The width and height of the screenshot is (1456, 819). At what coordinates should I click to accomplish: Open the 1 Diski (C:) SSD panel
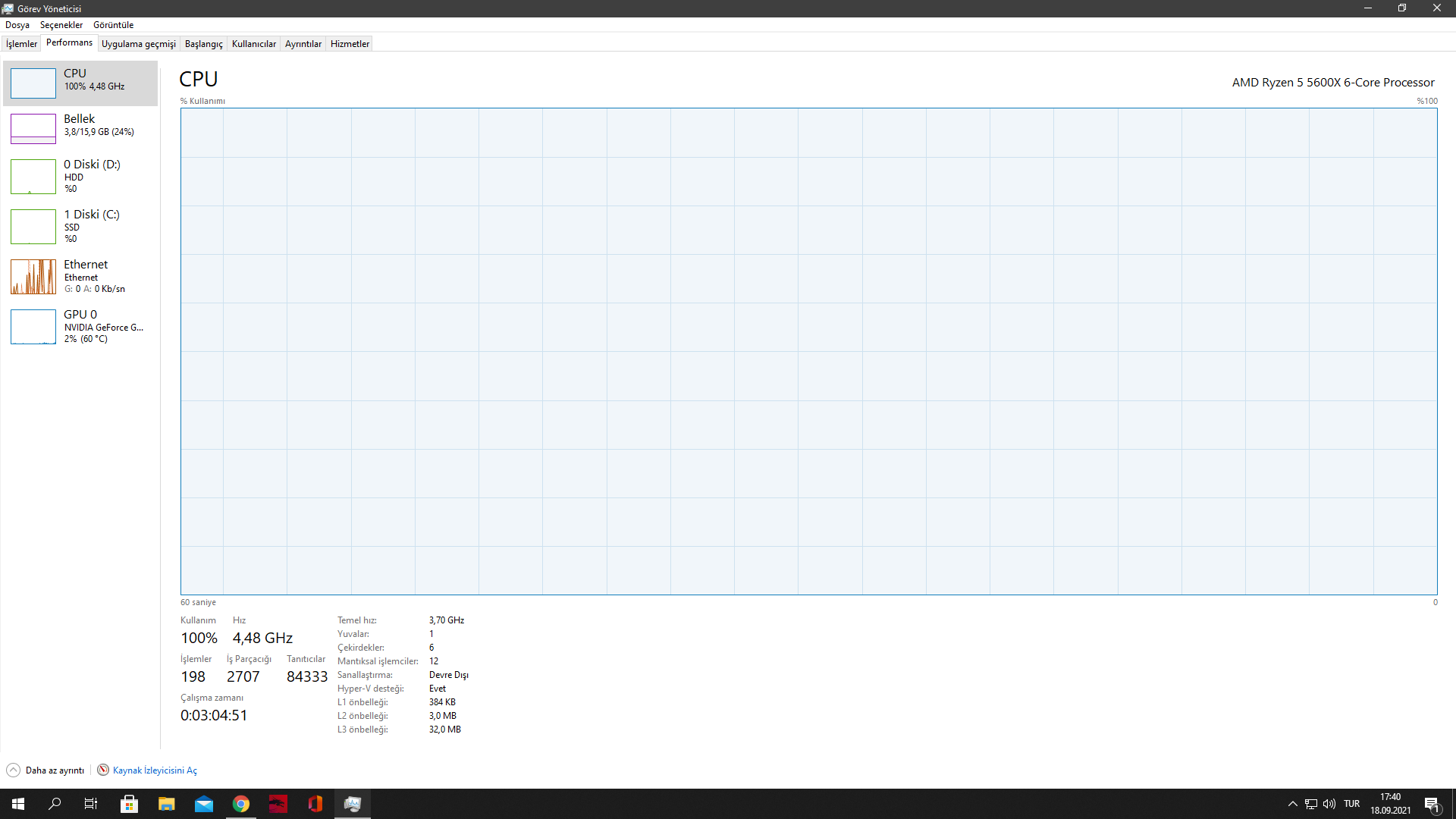click(x=80, y=227)
